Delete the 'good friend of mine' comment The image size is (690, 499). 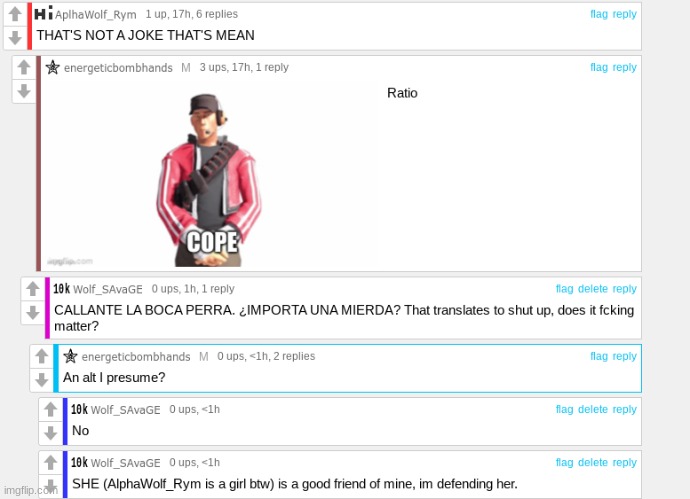(x=593, y=462)
